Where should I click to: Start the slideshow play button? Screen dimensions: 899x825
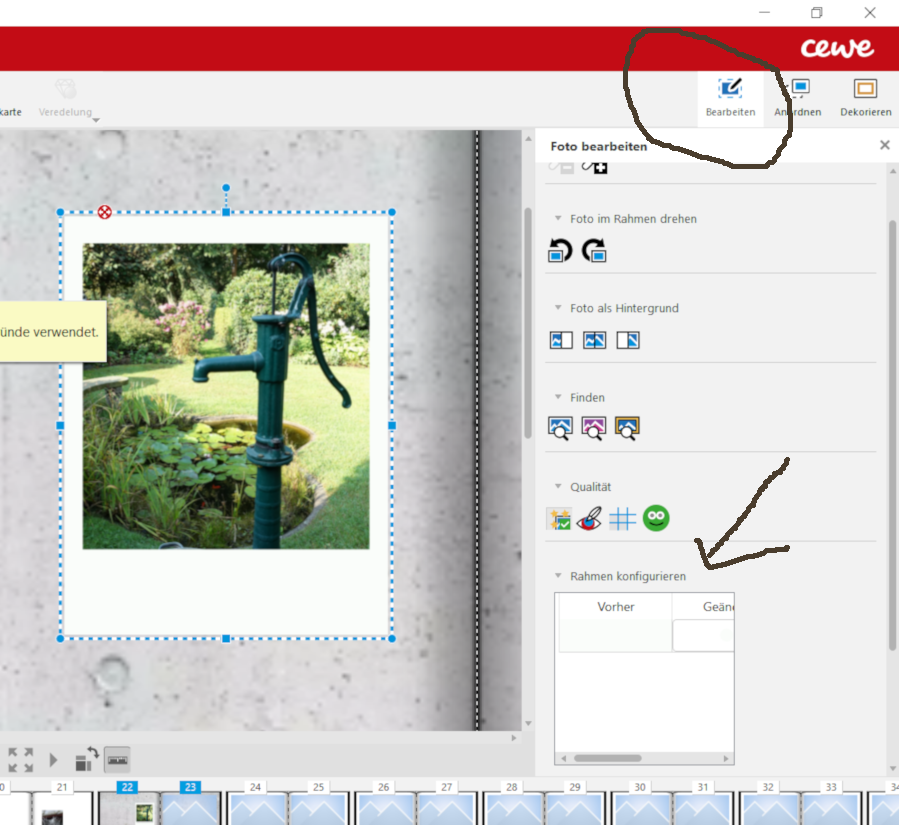[53, 760]
